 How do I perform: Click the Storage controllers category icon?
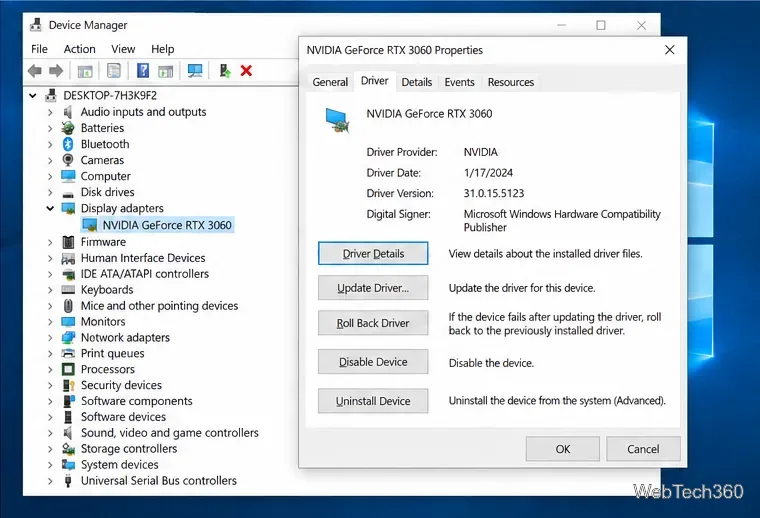tap(68, 449)
